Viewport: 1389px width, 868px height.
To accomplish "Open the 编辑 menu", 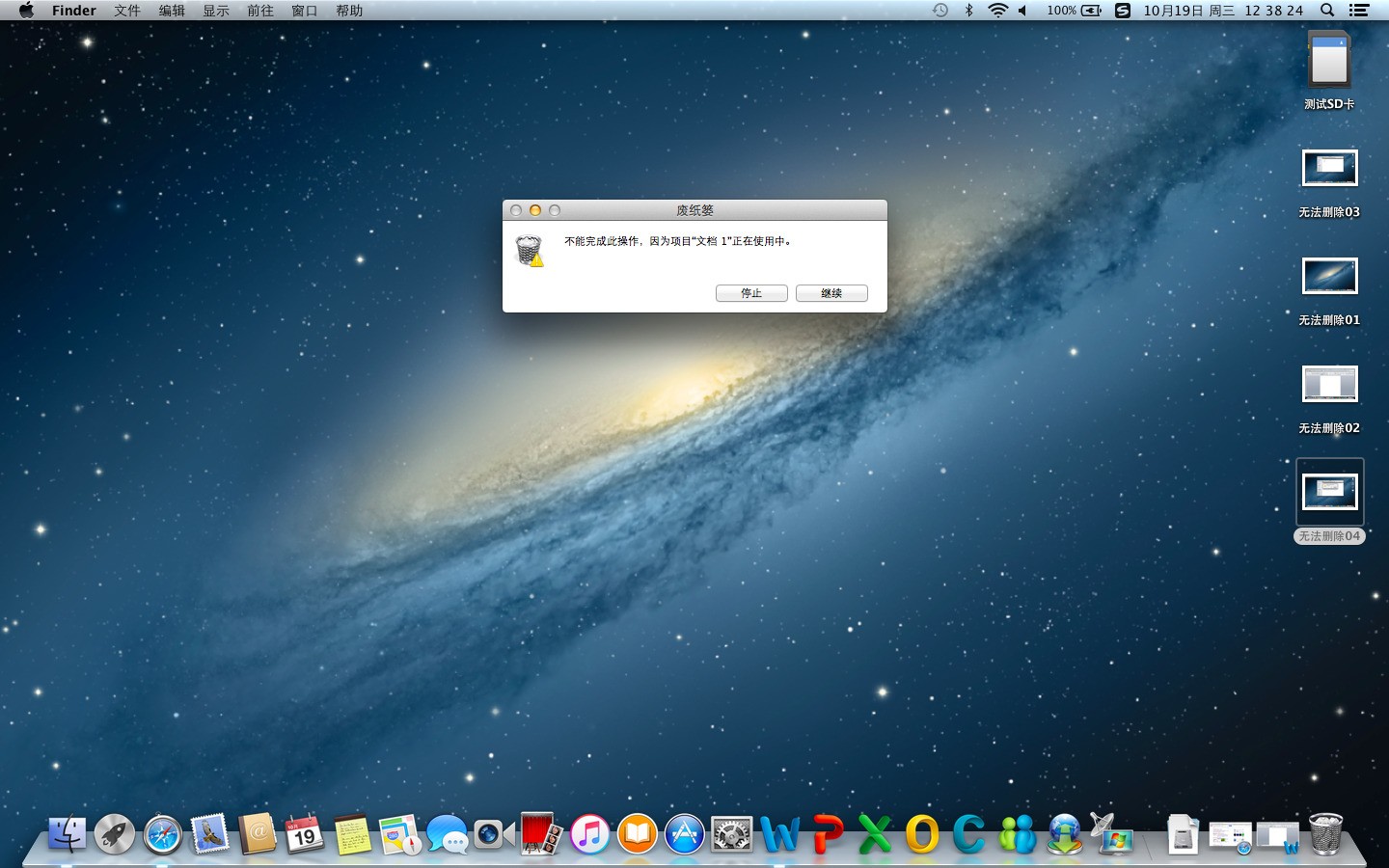I will (172, 11).
